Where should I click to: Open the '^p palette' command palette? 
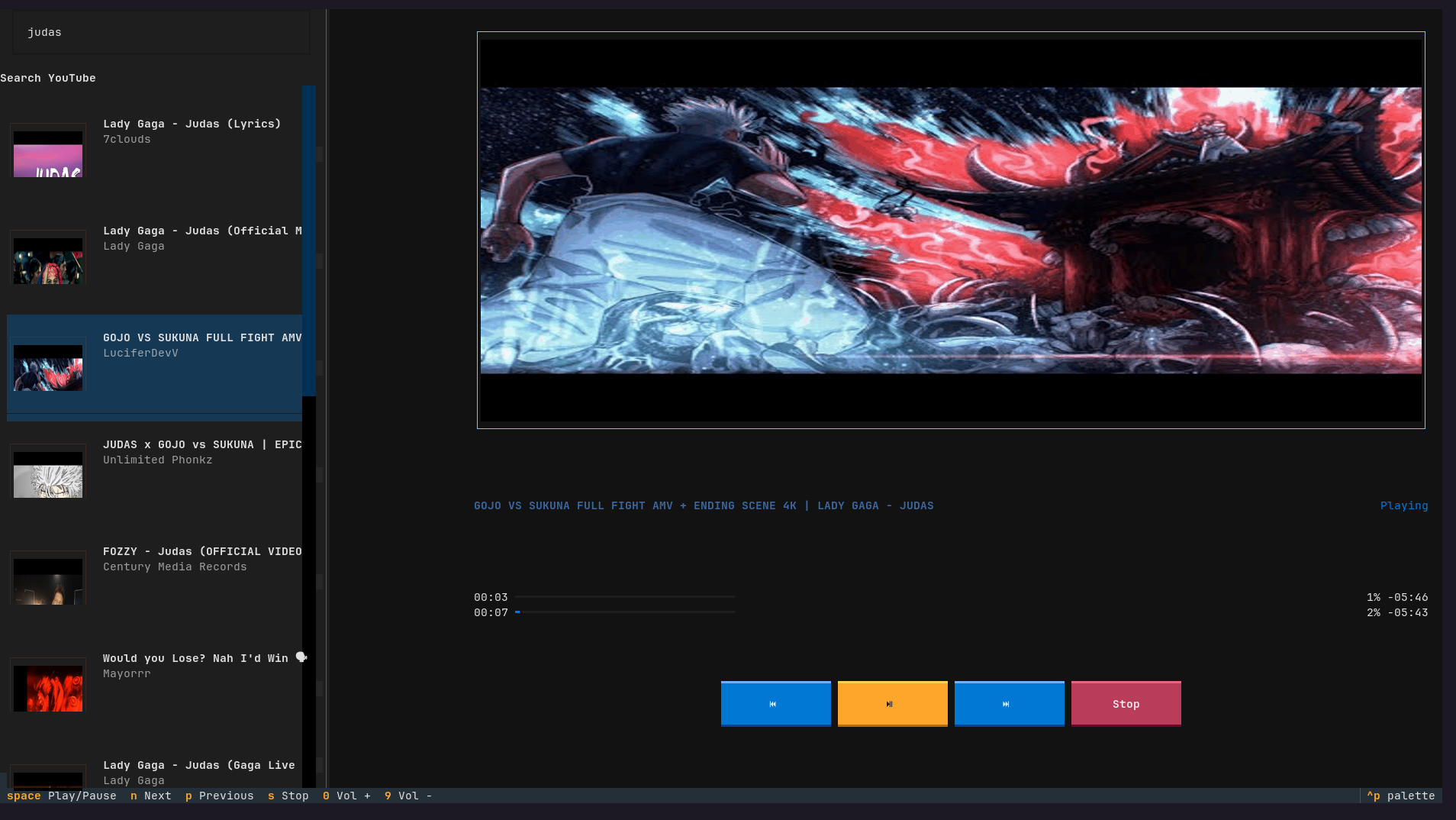pyautogui.click(x=1401, y=796)
